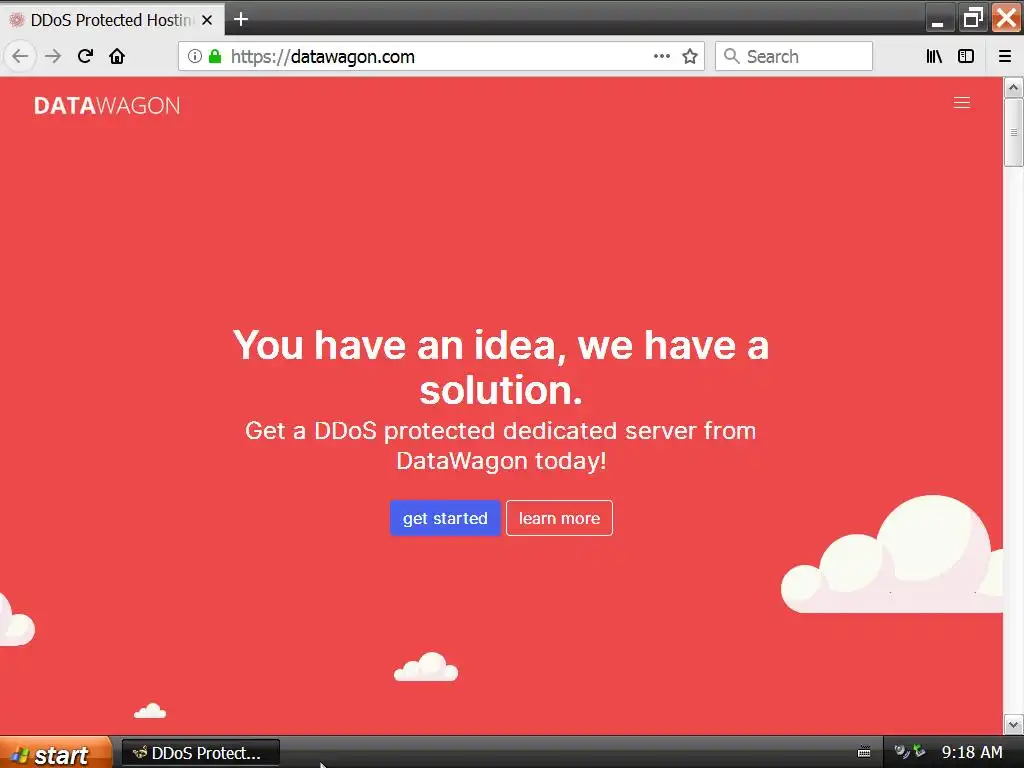Go back with the browser back arrow

point(20,56)
